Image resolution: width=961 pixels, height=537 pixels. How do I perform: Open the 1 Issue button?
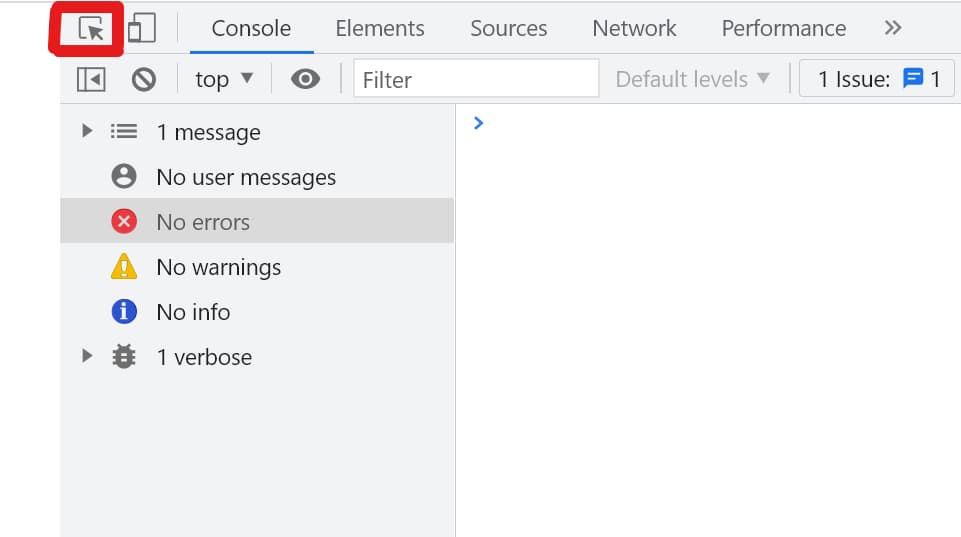click(x=876, y=78)
